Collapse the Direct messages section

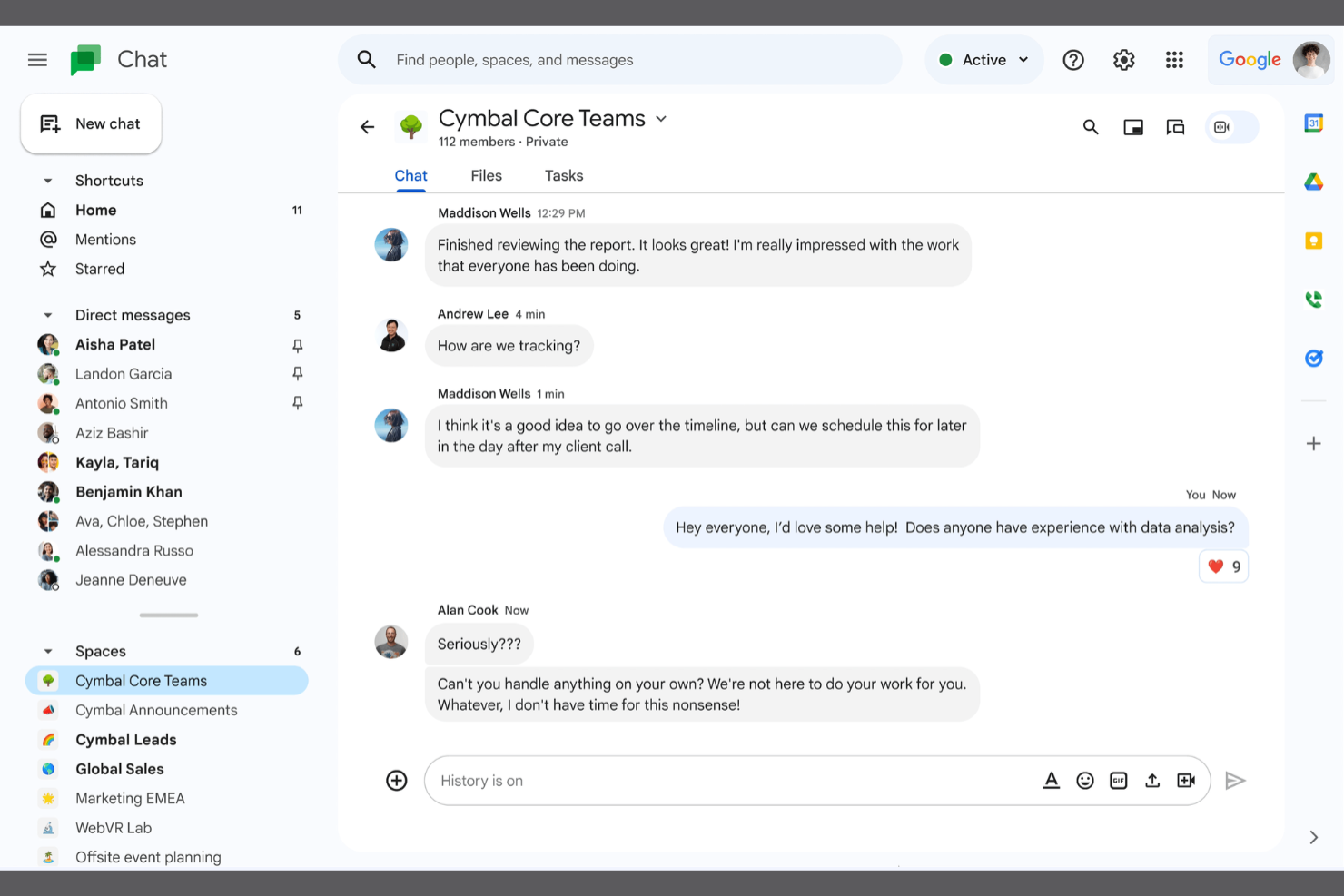[x=47, y=314]
